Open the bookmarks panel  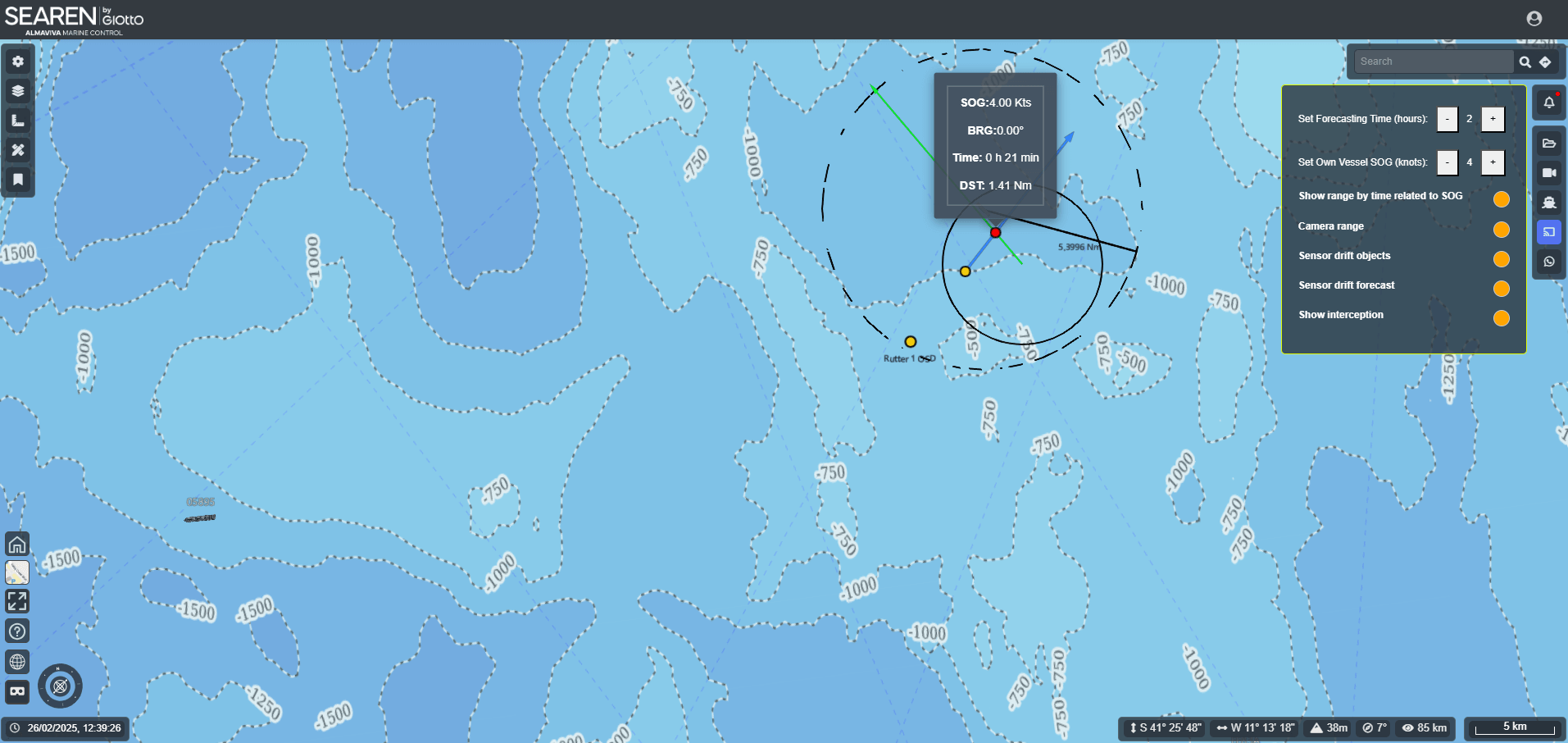18,180
